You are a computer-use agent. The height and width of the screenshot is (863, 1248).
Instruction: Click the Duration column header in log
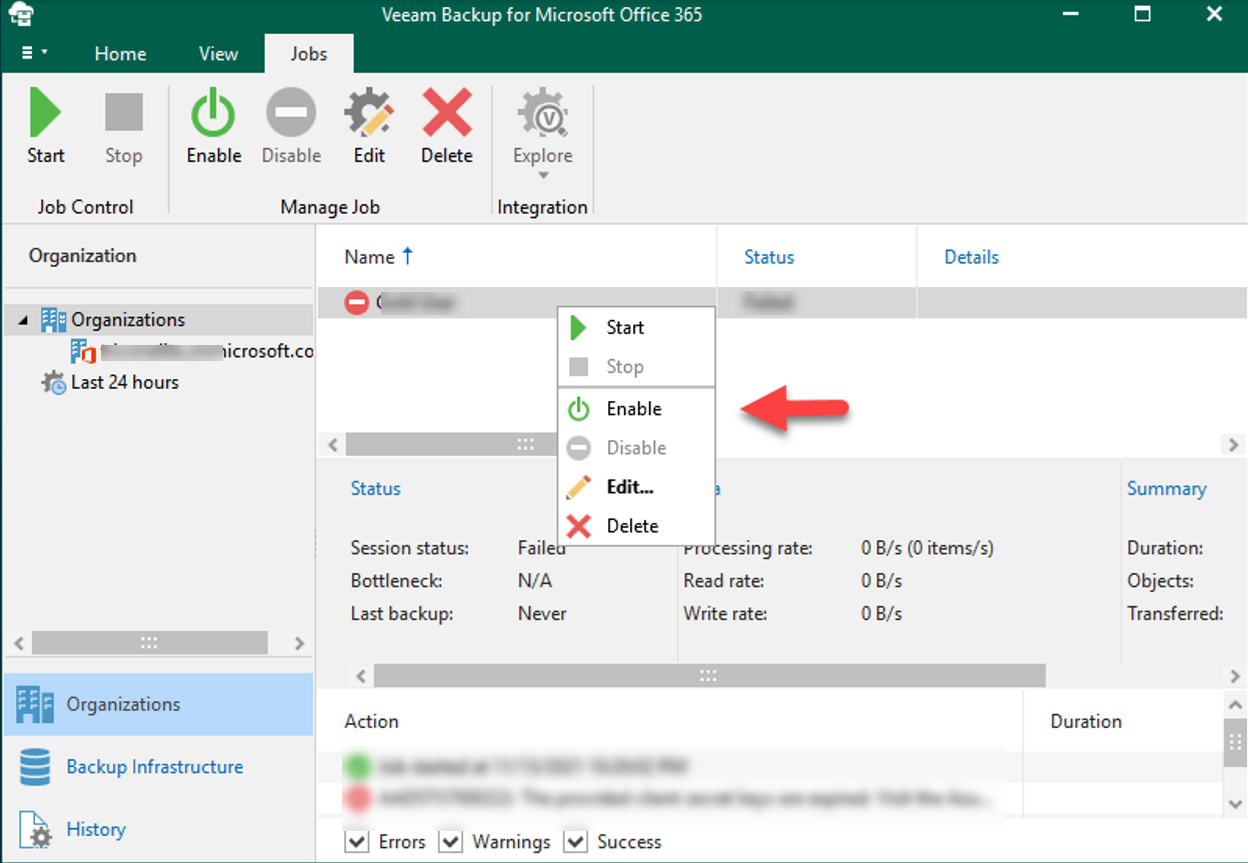pyautogui.click(x=1086, y=721)
